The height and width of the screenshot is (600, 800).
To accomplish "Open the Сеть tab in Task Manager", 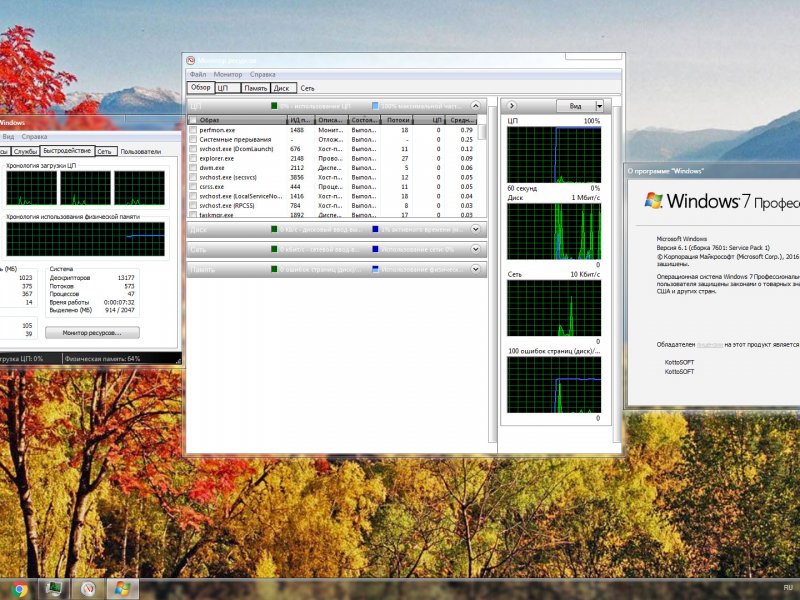I will tap(105, 152).
